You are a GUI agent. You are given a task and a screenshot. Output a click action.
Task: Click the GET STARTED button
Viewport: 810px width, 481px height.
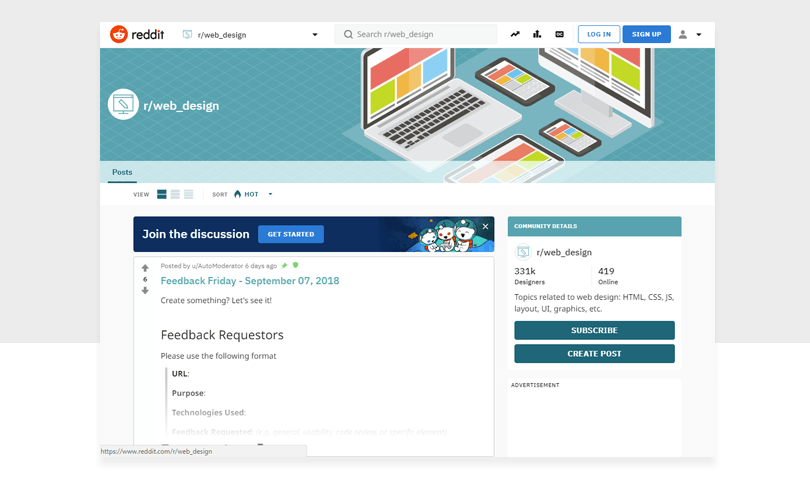[291, 234]
